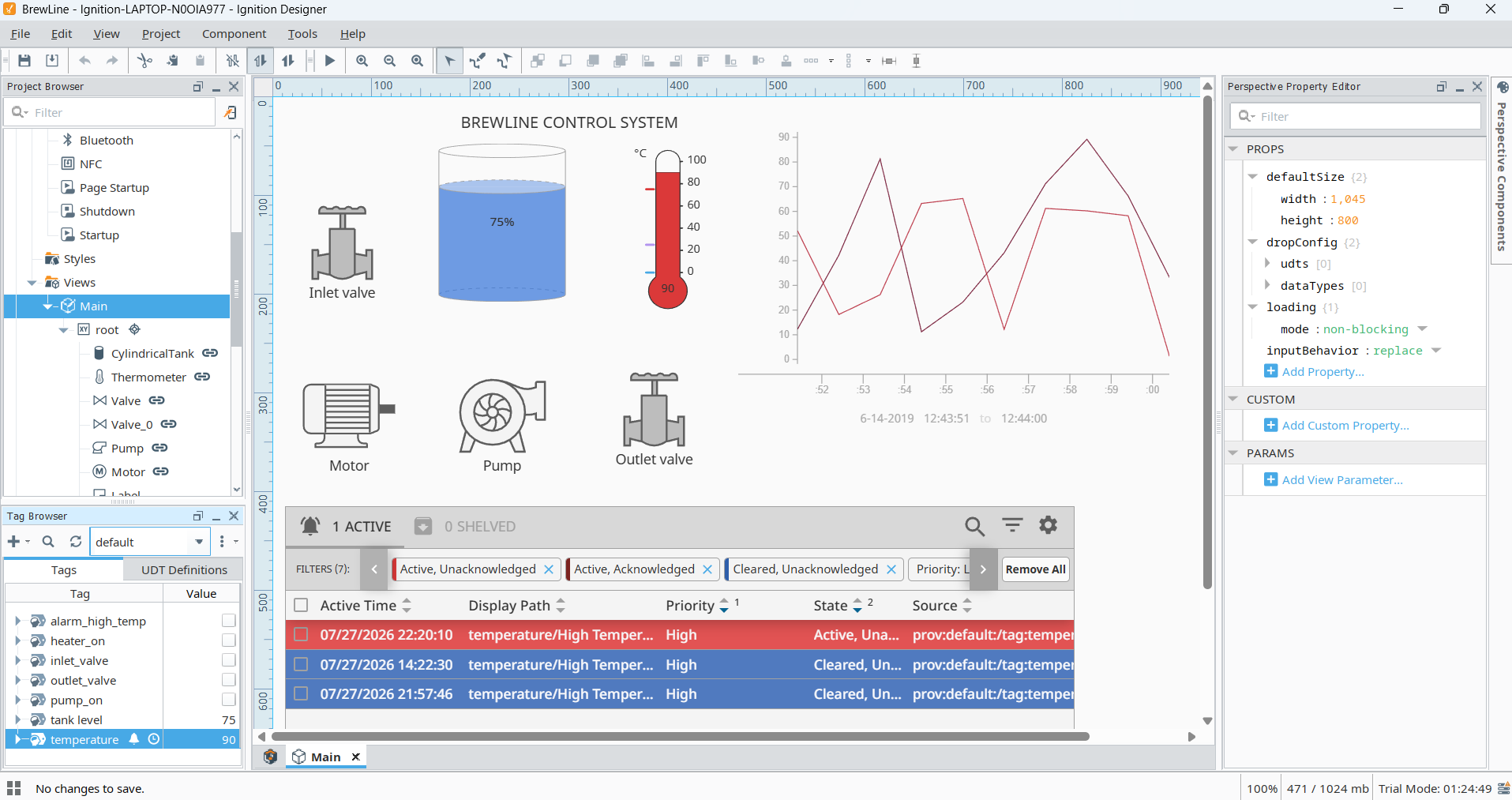
Task: Check the select-all checkbox in alarm table header
Action: point(301,605)
